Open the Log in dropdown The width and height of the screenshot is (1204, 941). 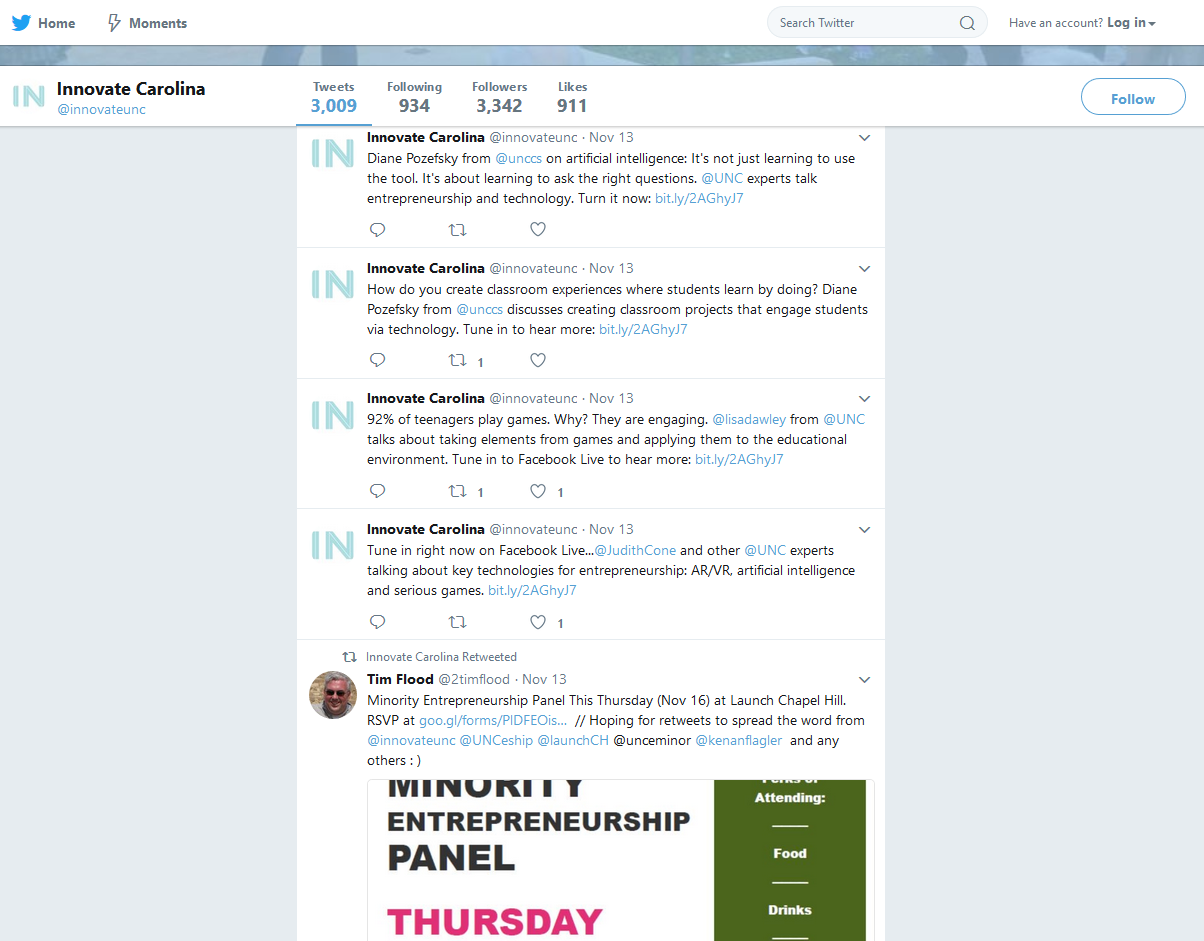click(x=1131, y=23)
